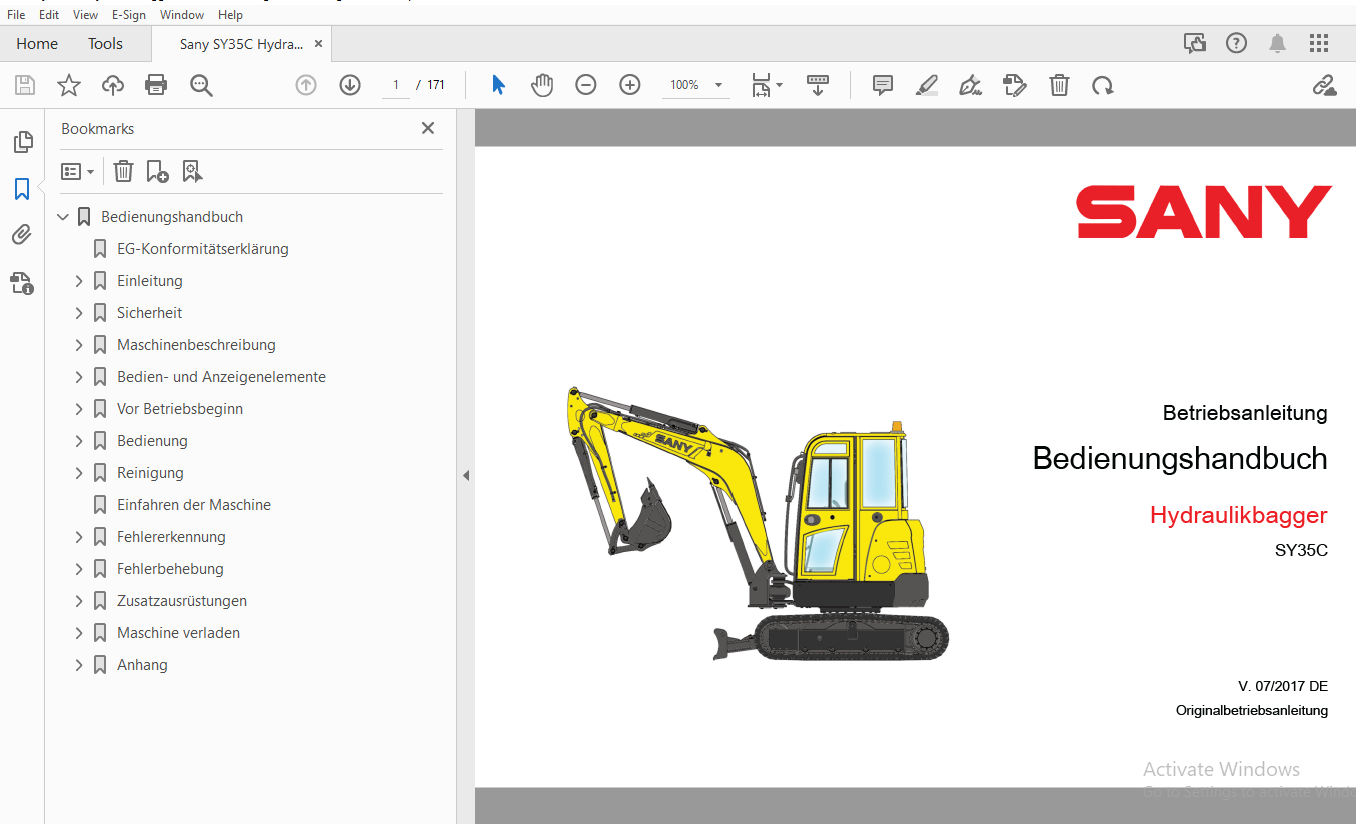This screenshot has width=1356, height=824.
Task: Expand the Maschinenbeschreibung bookmark
Action: click(x=79, y=345)
